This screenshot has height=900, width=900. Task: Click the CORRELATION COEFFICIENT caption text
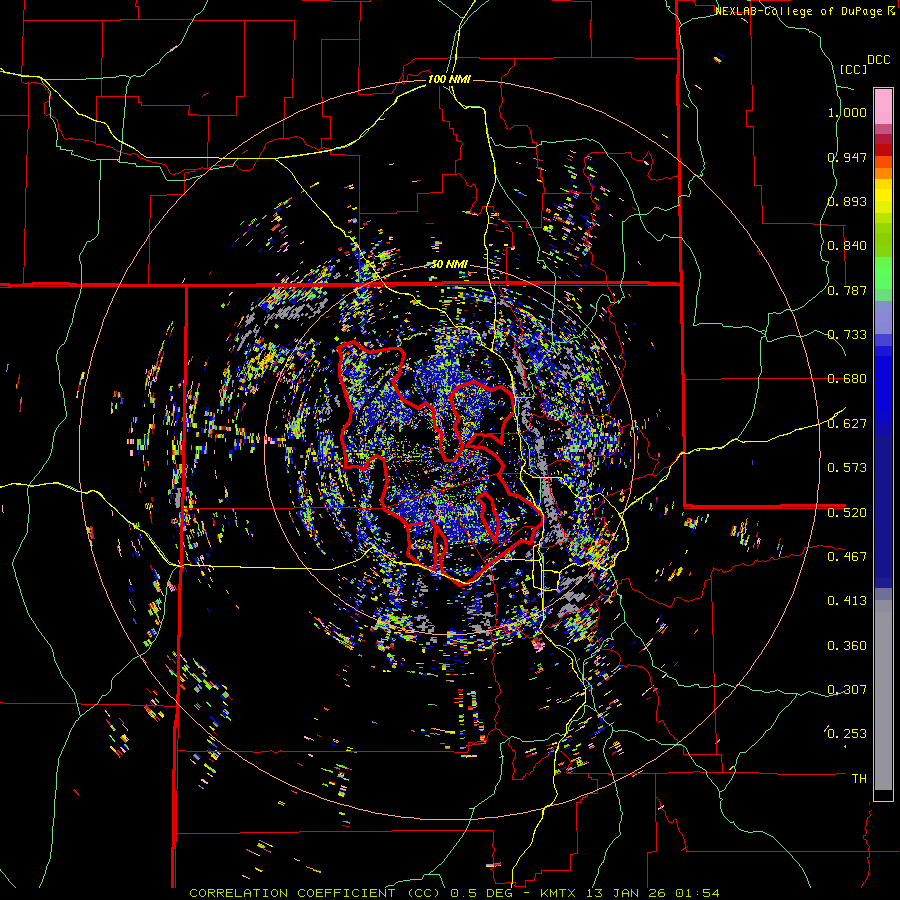[x=293, y=893]
